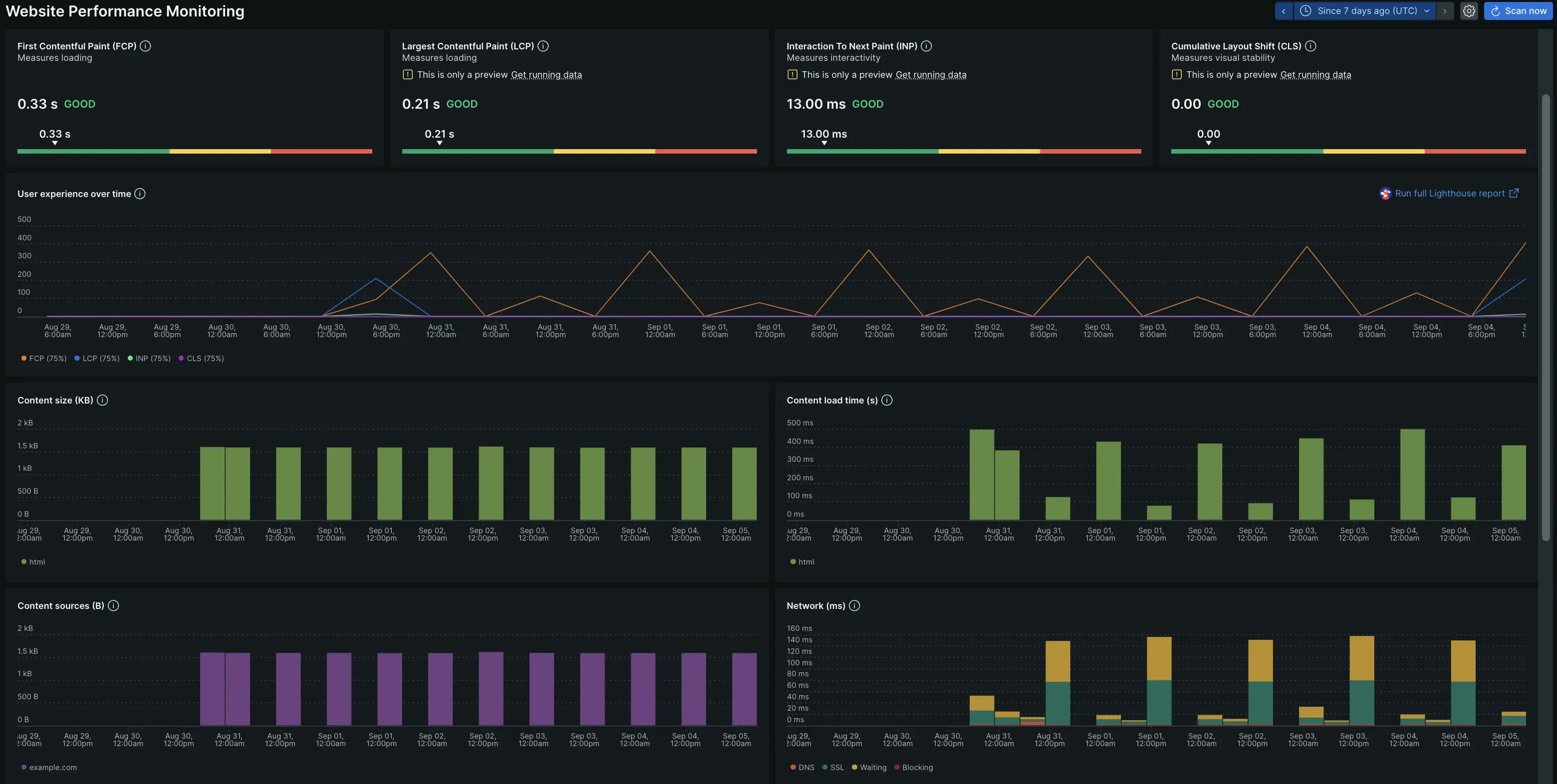
Task: Open the INP metric info tooltip icon
Action: [x=926, y=46]
